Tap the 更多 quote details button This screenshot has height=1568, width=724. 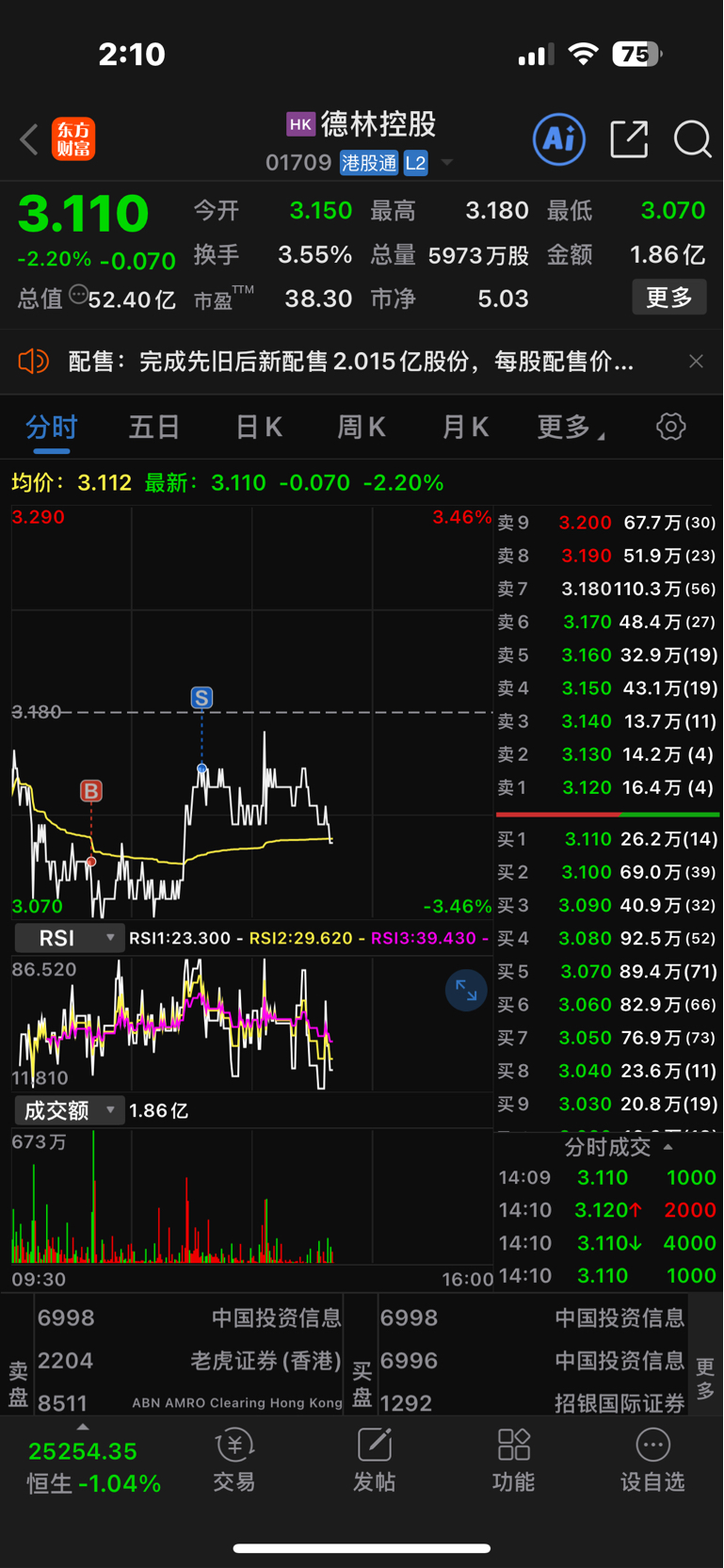point(669,298)
